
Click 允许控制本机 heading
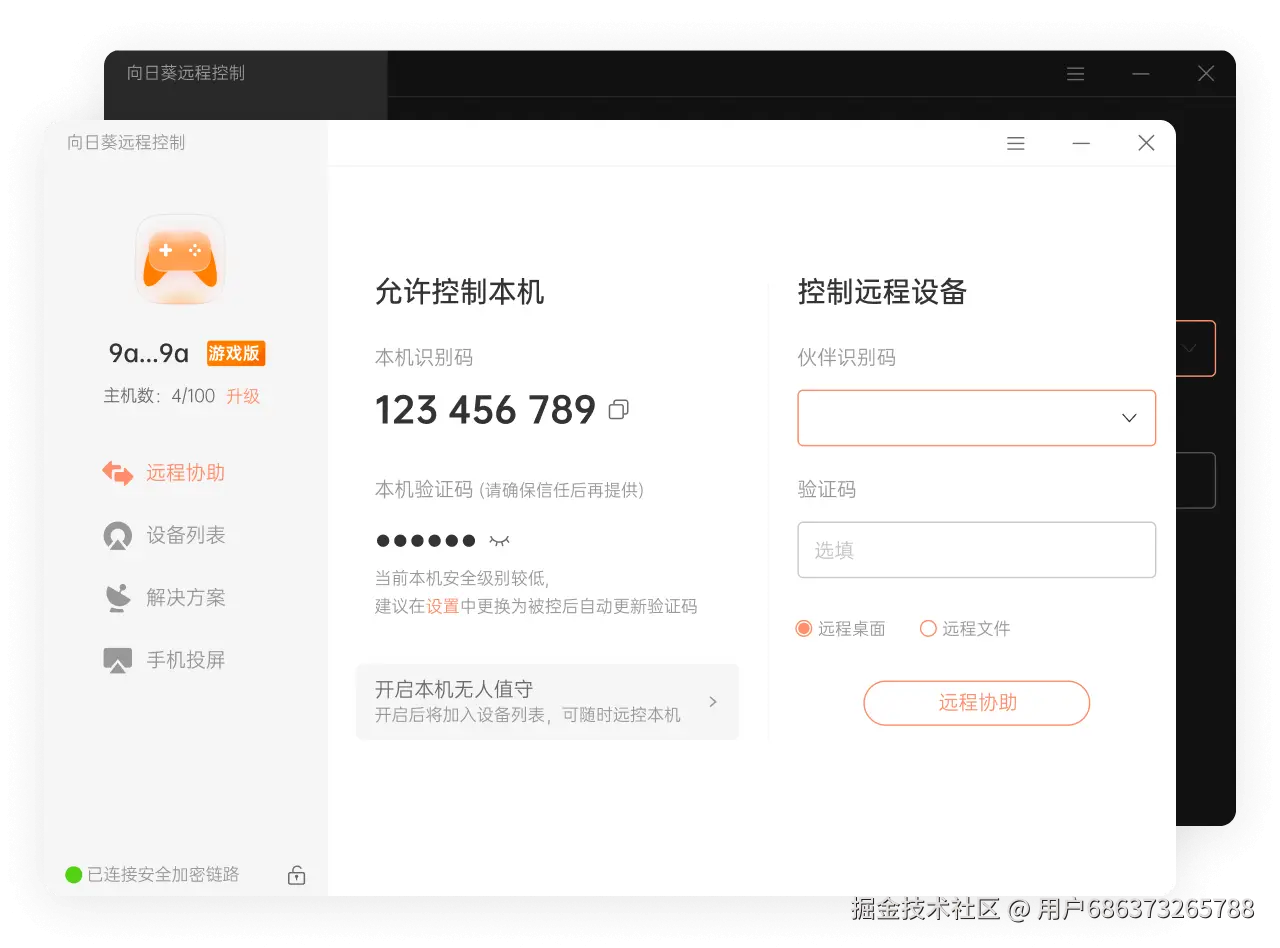point(460,292)
